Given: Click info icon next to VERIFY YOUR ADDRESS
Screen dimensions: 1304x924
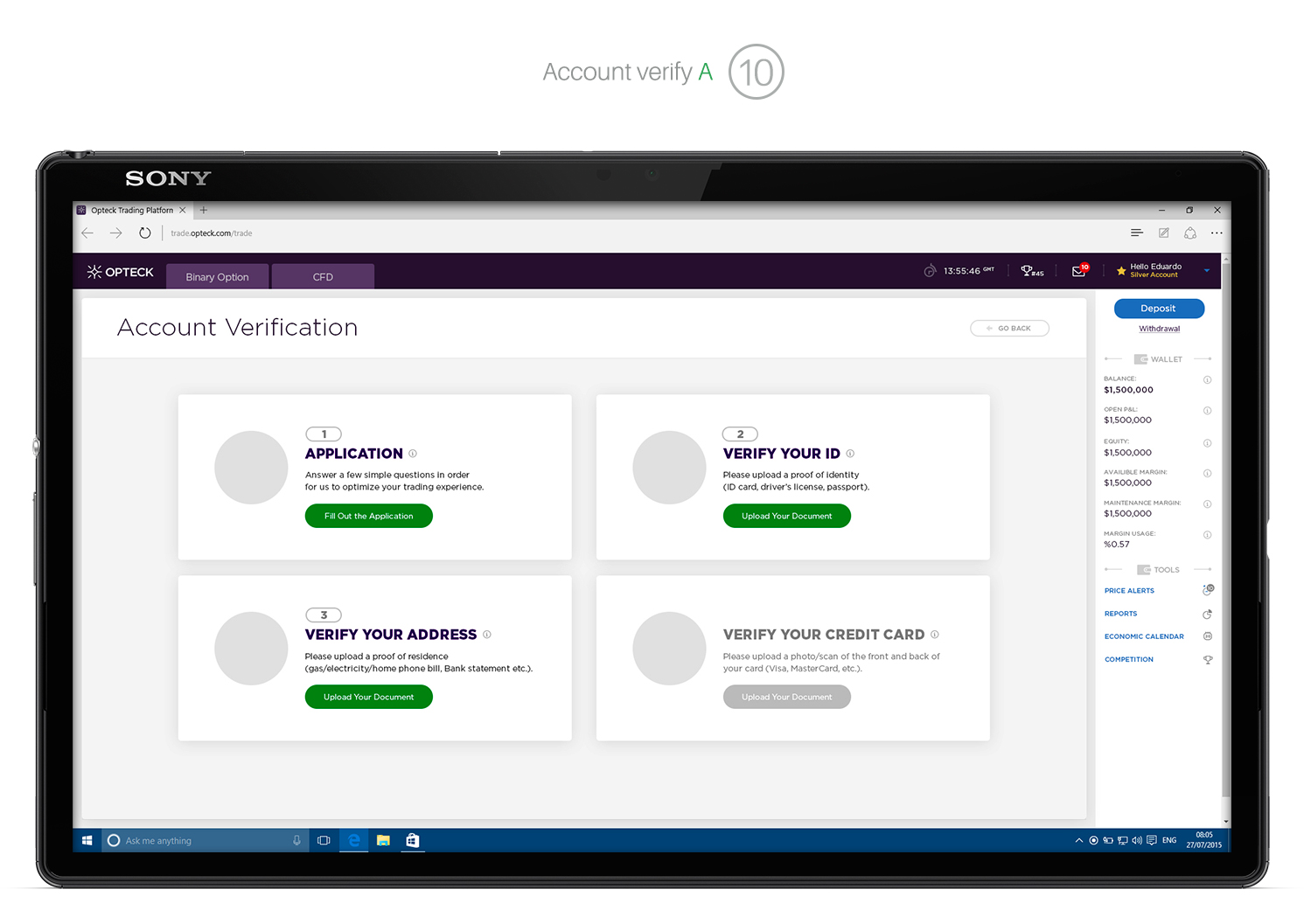Looking at the screenshot, I should click(x=487, y=635).
